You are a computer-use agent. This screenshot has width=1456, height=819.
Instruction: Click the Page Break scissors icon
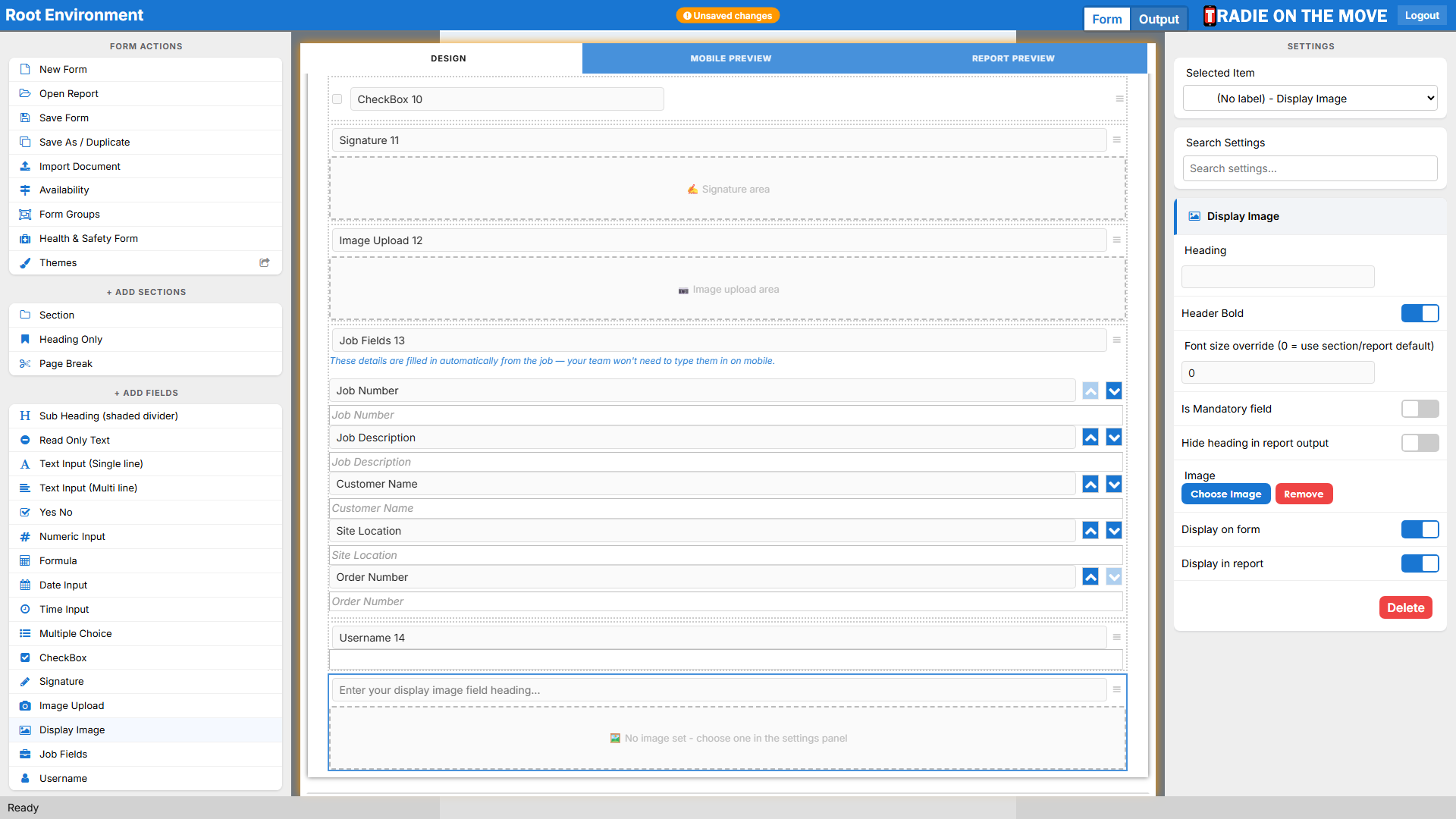25,363
